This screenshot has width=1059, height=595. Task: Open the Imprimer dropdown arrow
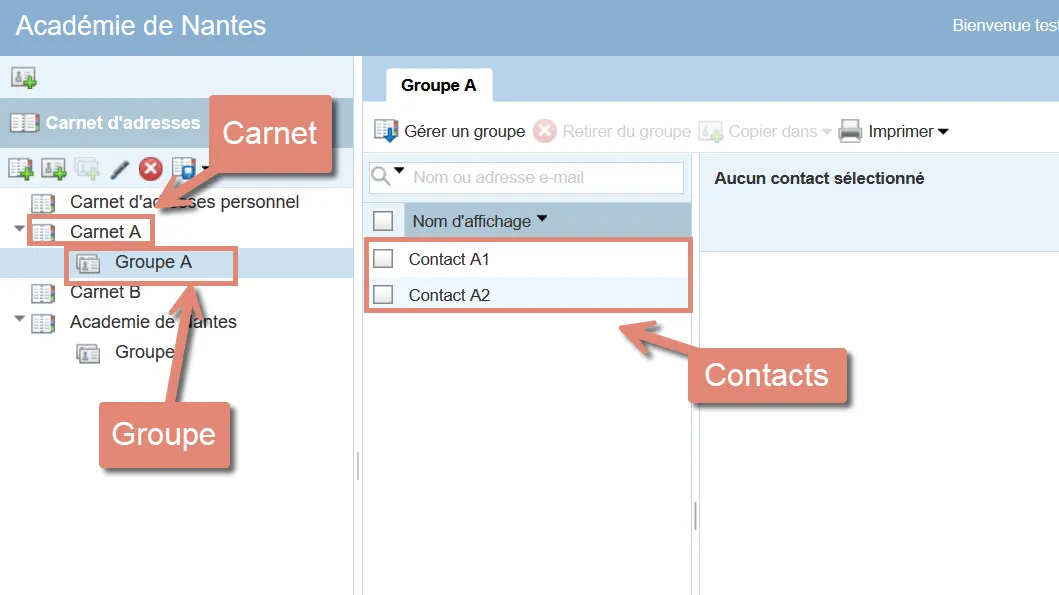(944, 131)
